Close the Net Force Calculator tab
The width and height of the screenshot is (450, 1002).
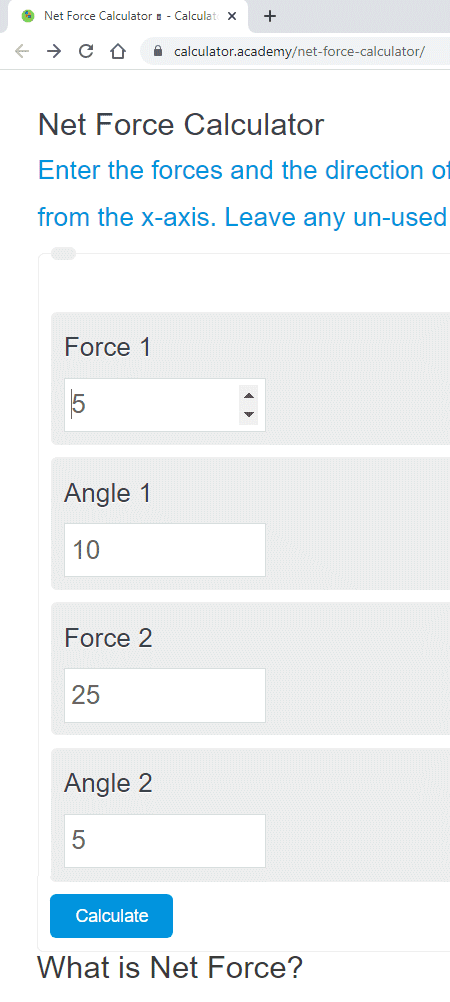click(x=232, y=16)
